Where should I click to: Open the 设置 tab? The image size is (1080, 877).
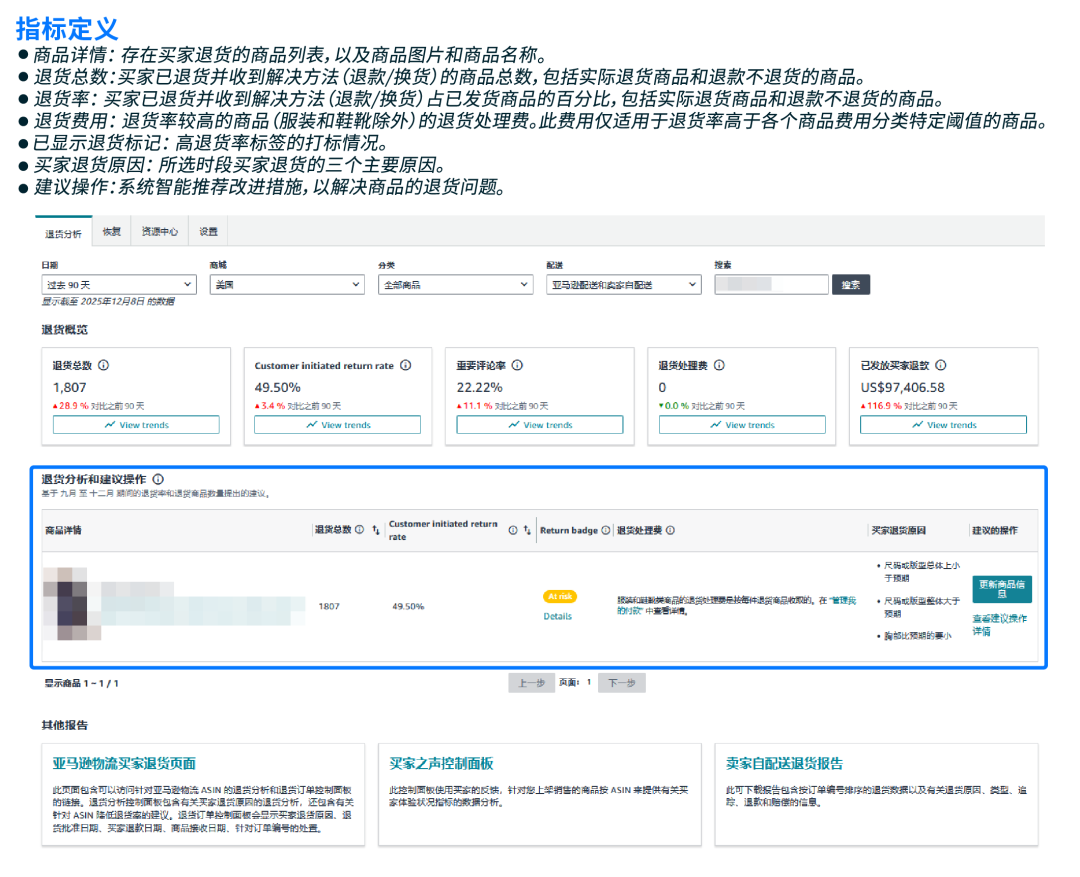[x=208, y=231]
